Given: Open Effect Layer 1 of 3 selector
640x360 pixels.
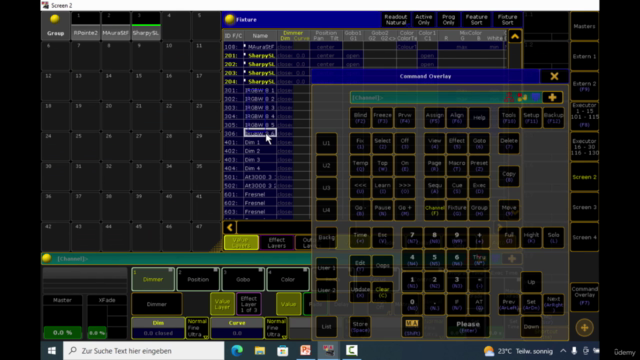Looking at the screenshot, I should tap(249, 304).
